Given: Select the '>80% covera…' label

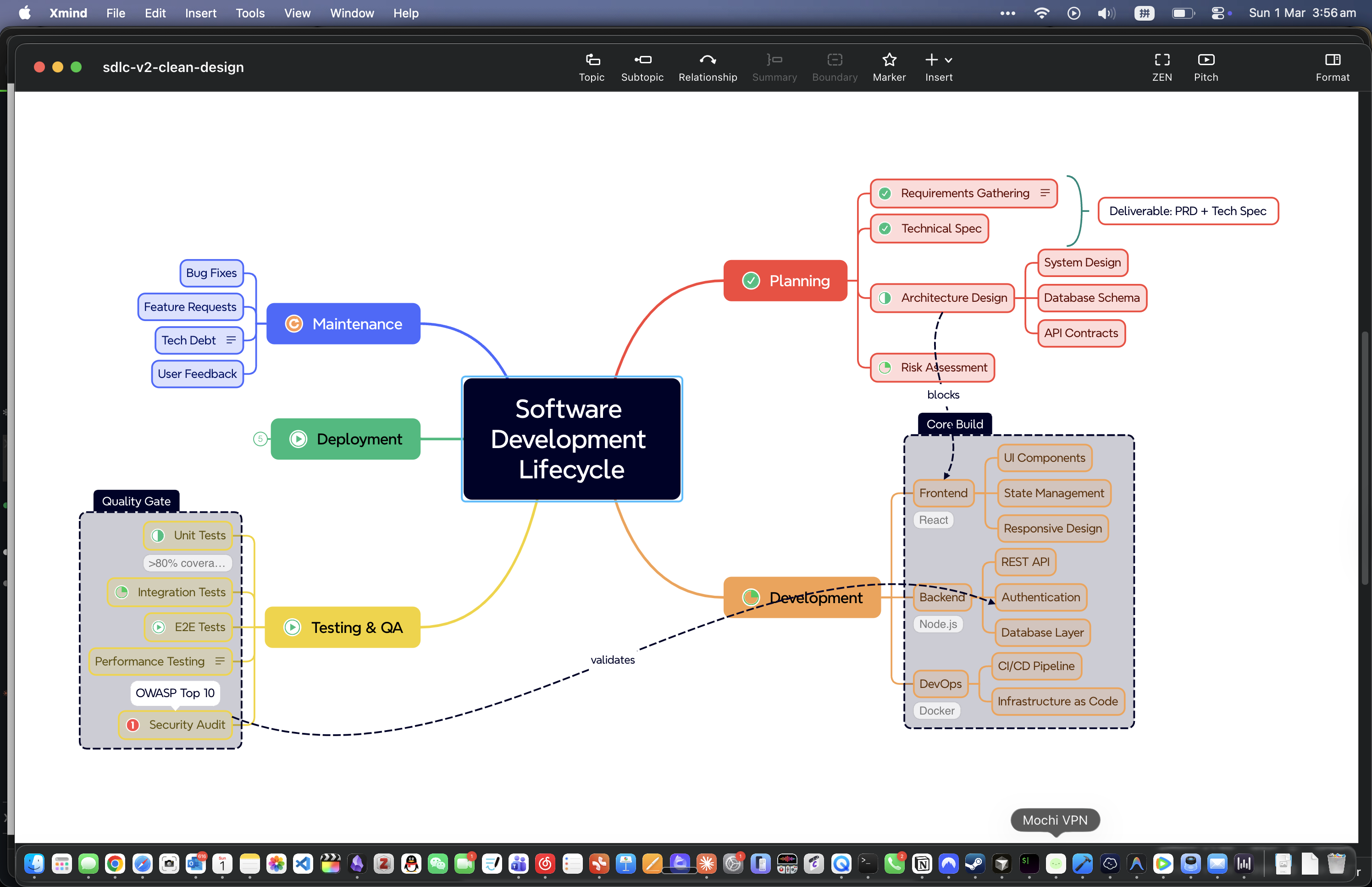Looking at the screenshot, I should (x=187, y=563).
